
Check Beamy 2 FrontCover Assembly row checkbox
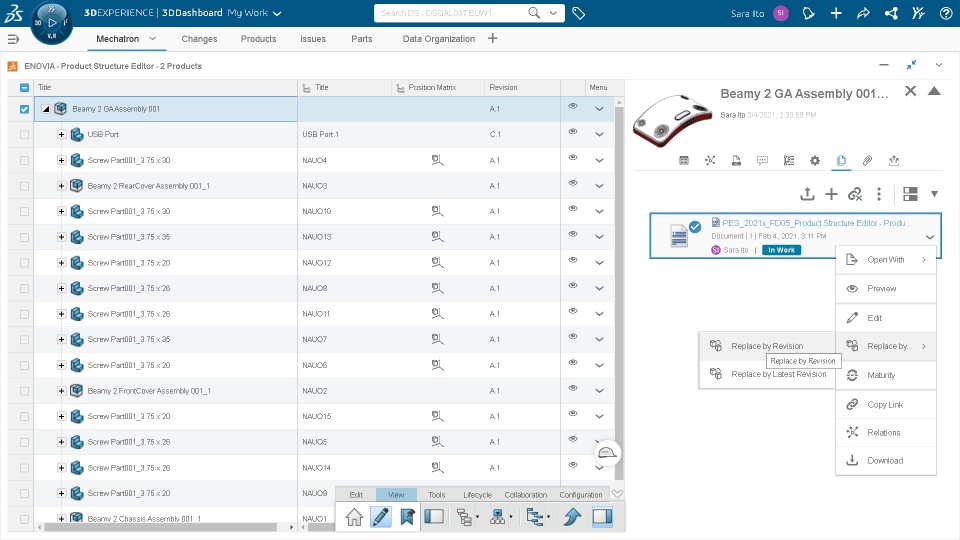tap(24, 391)
